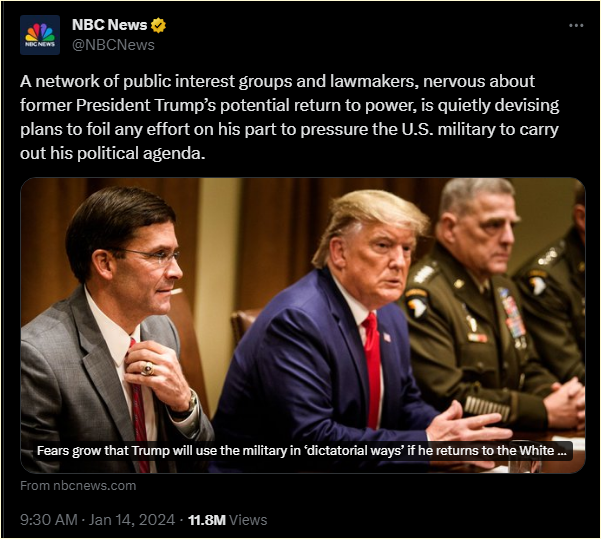
Task: Open the 'From nbcnews.com' source link
Action: click(78, 486)
